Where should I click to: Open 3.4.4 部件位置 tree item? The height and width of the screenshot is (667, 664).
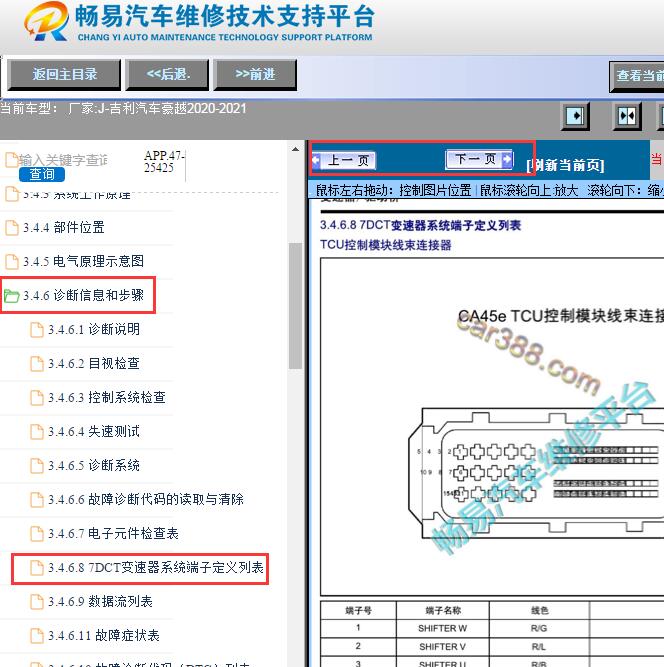tap(64, 228)
